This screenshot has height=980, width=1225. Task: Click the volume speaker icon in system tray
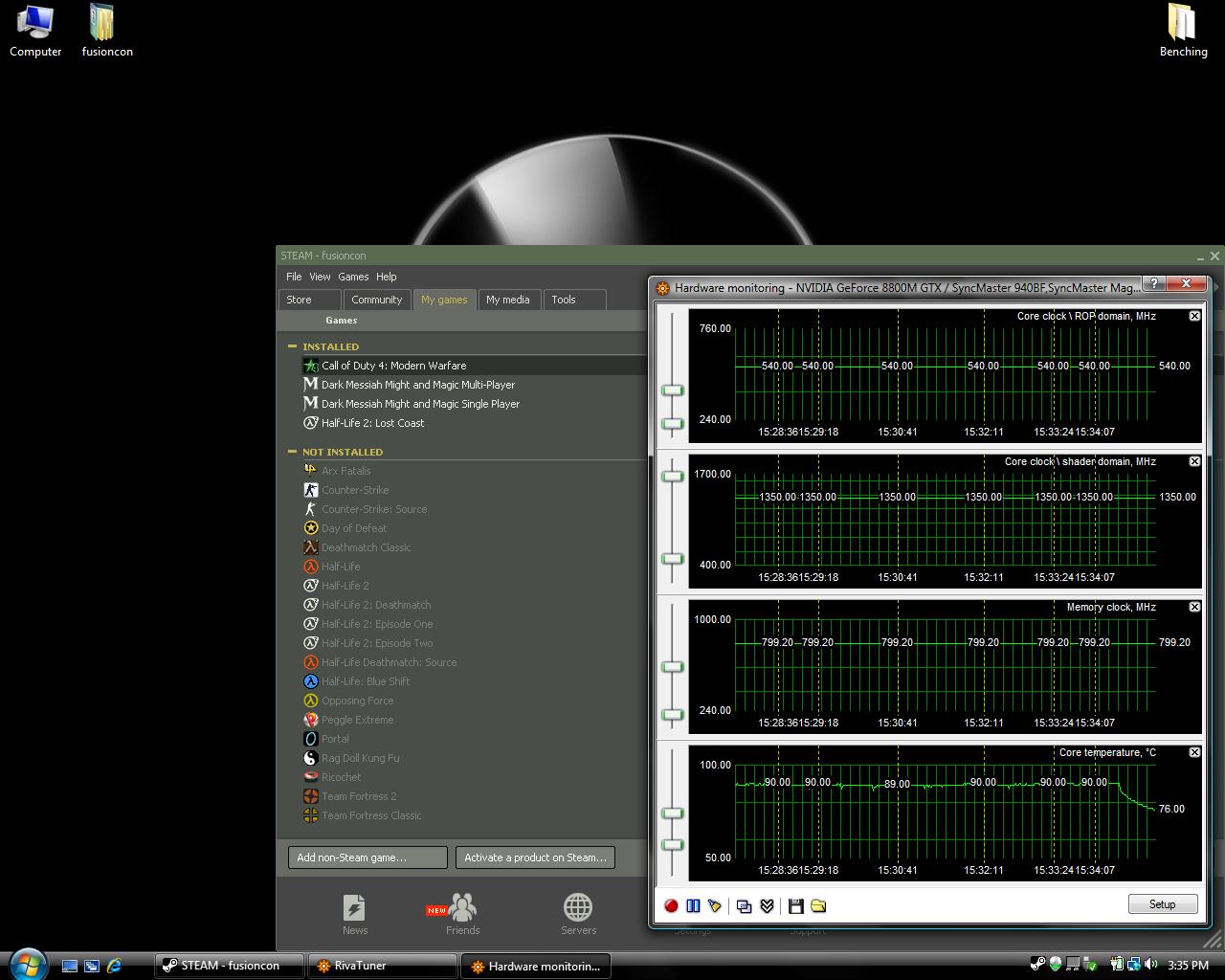pyautogui.click(x=1152, y=965)
